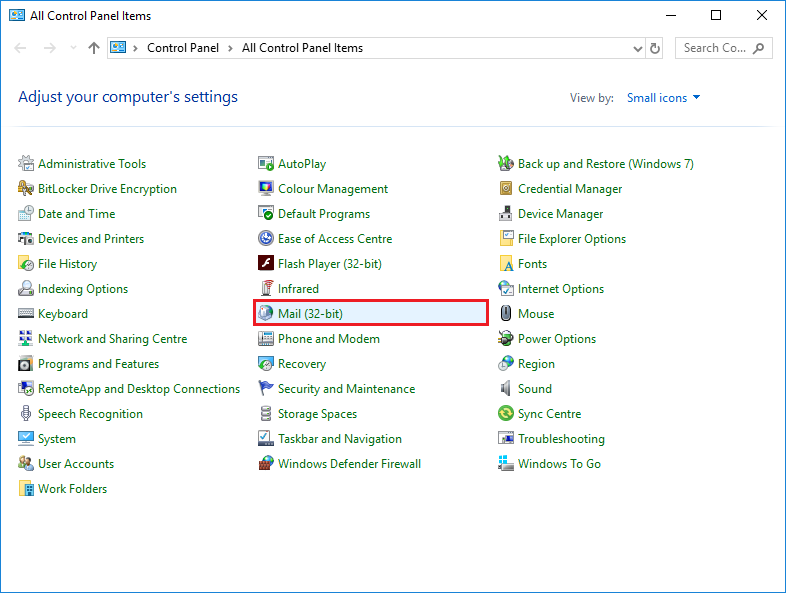
Task: Open the RemoteApp and Desktop Connections link
Action: (x=139, y=389)
